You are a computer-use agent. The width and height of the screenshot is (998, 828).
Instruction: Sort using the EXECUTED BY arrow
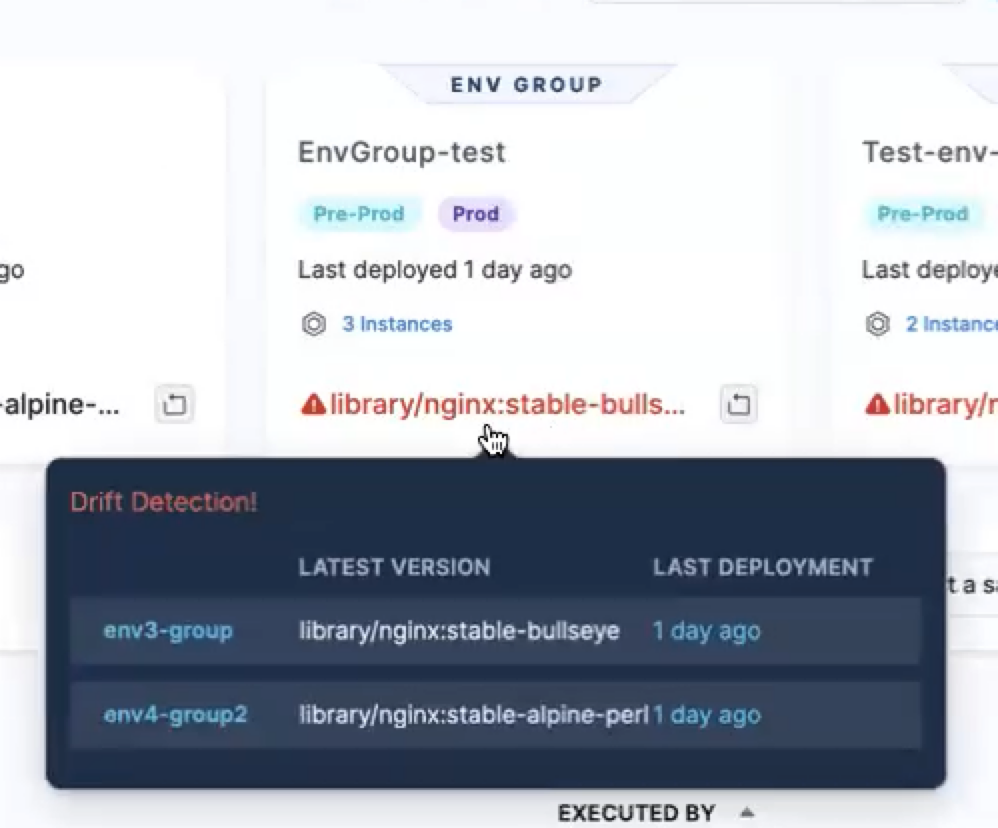click(x=746, y=812)
